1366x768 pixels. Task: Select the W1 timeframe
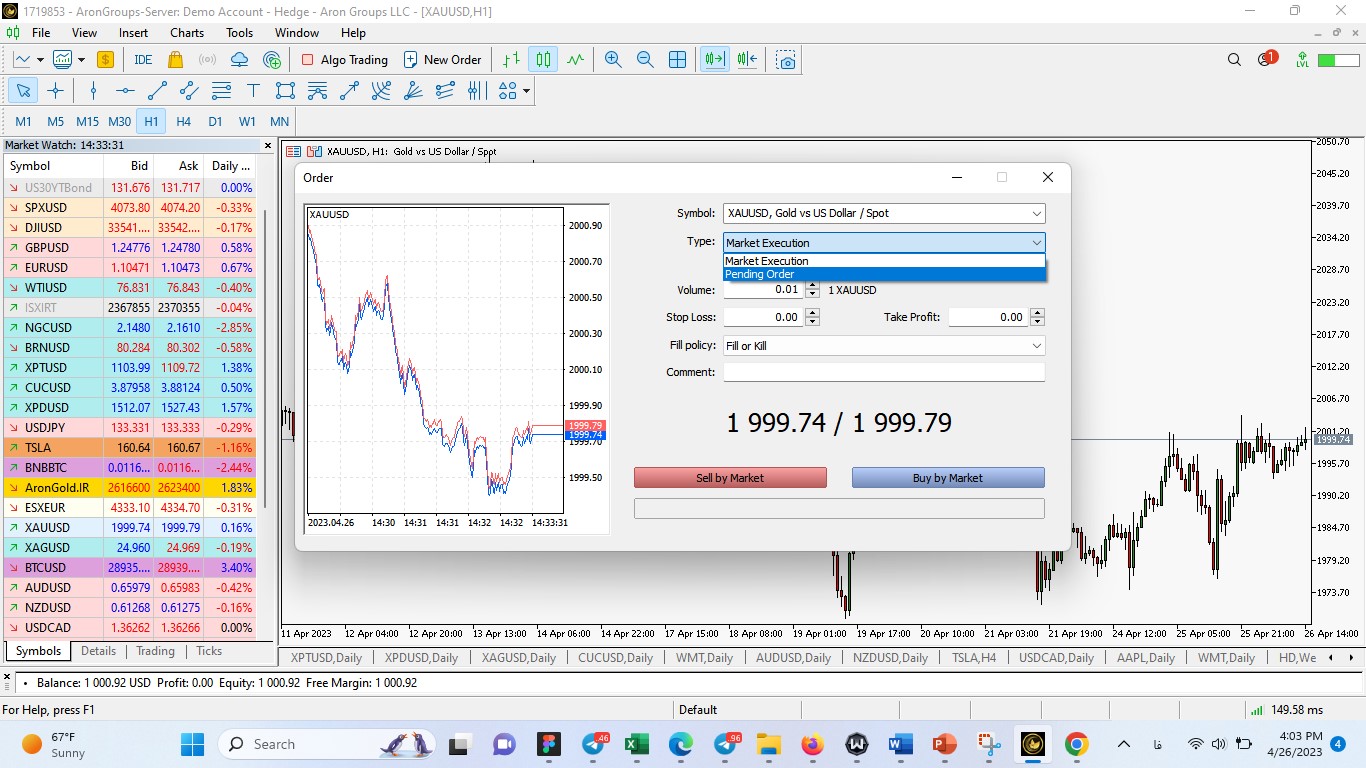[x=247, y=122]
